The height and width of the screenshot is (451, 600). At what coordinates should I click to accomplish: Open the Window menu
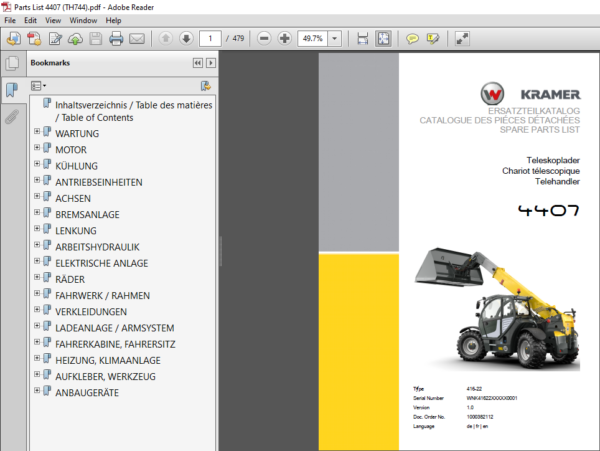click(x=83, y=20)
